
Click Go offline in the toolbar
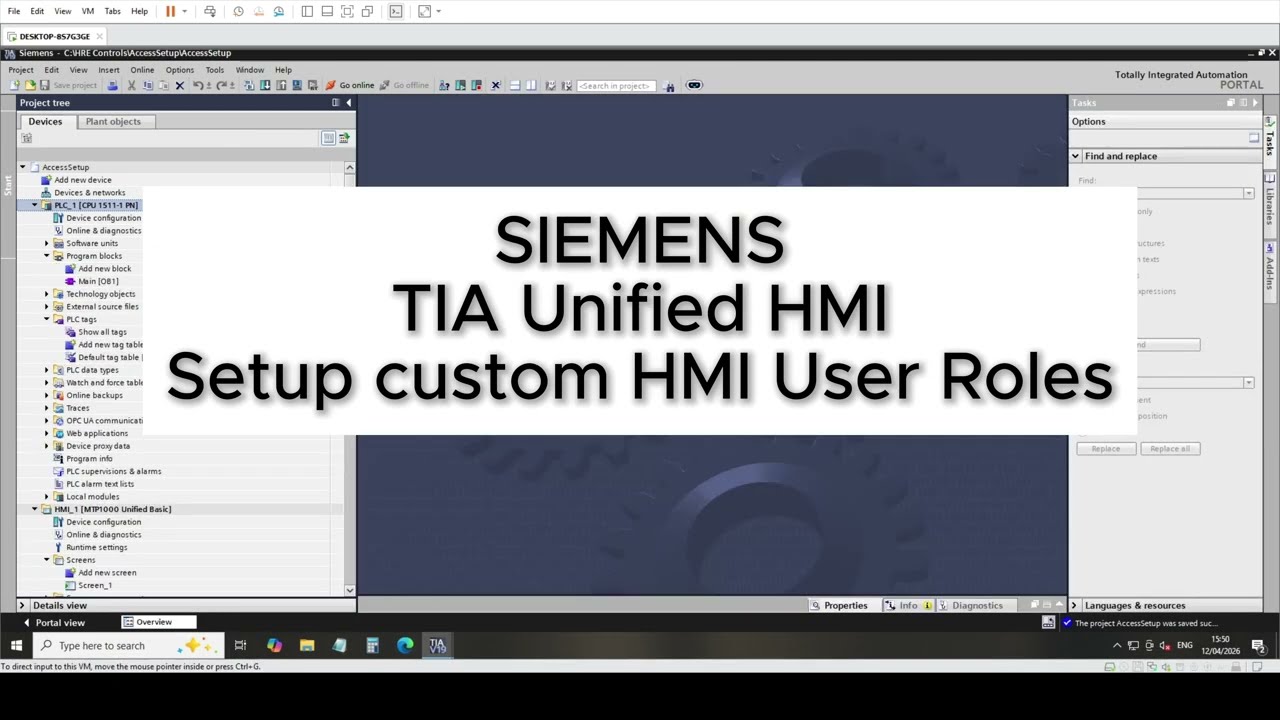click(404, 85)
